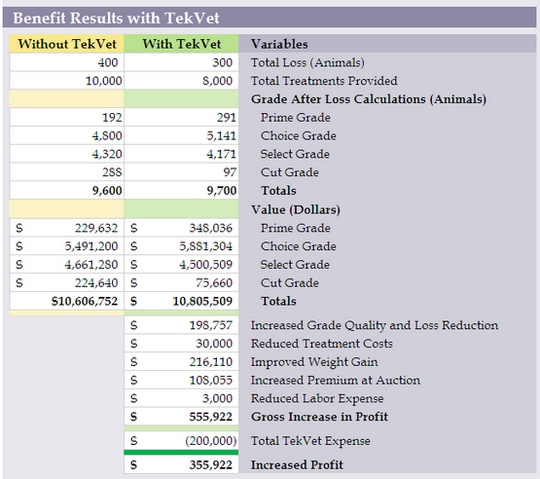Click the 'Total Treatments Provided' label
The width and height of the screenshot is (540, 479).
(x=324, y=81)
